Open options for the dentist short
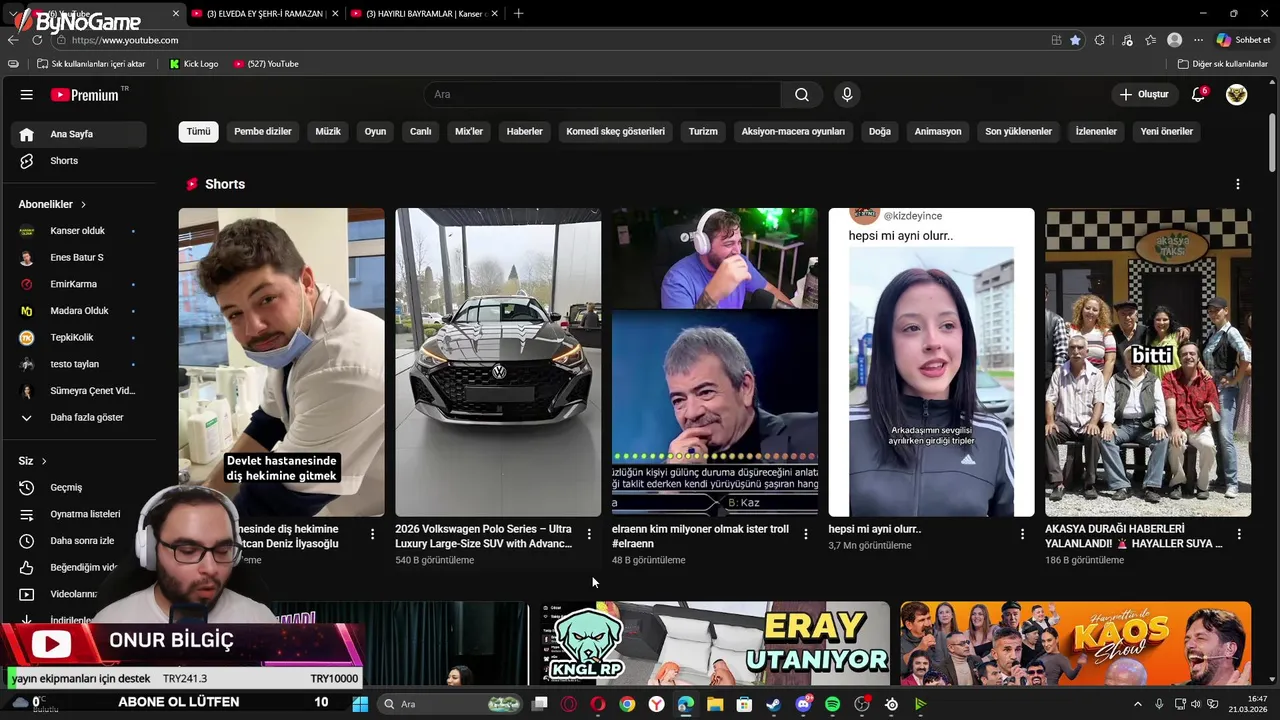 [x=372, y=534]
